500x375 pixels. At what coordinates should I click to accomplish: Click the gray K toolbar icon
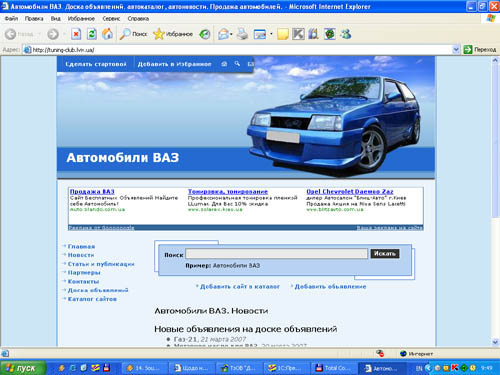pyautogui.click(x=298, y=34)
